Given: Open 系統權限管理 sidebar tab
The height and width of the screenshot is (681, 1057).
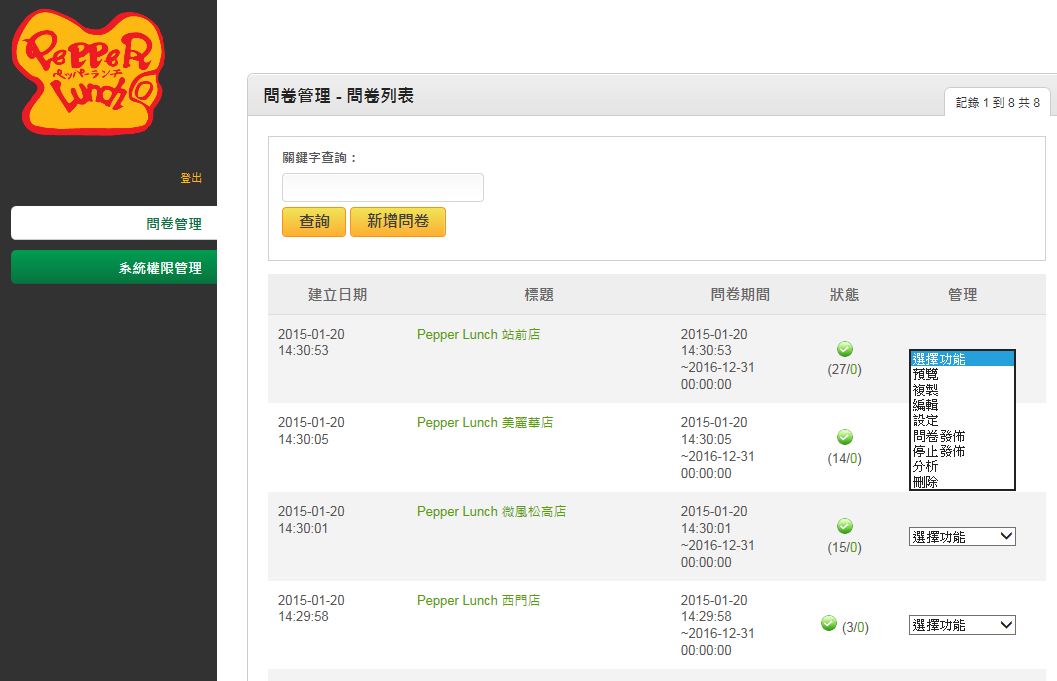Looking at the screenshot, I should pyautogui.click(x=114, y=267).
